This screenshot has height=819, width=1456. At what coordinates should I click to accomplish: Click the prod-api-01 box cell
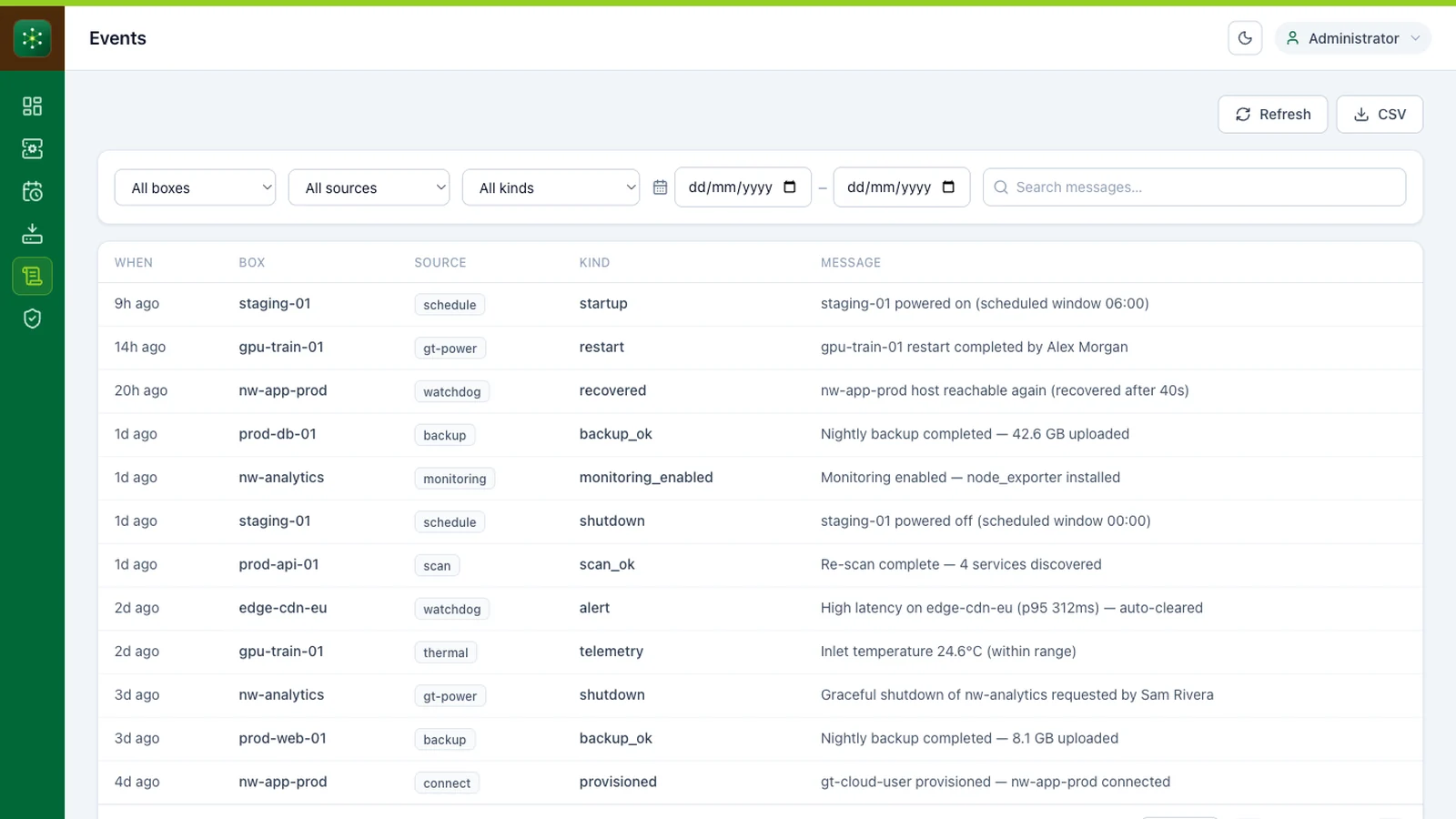point(278,564)
